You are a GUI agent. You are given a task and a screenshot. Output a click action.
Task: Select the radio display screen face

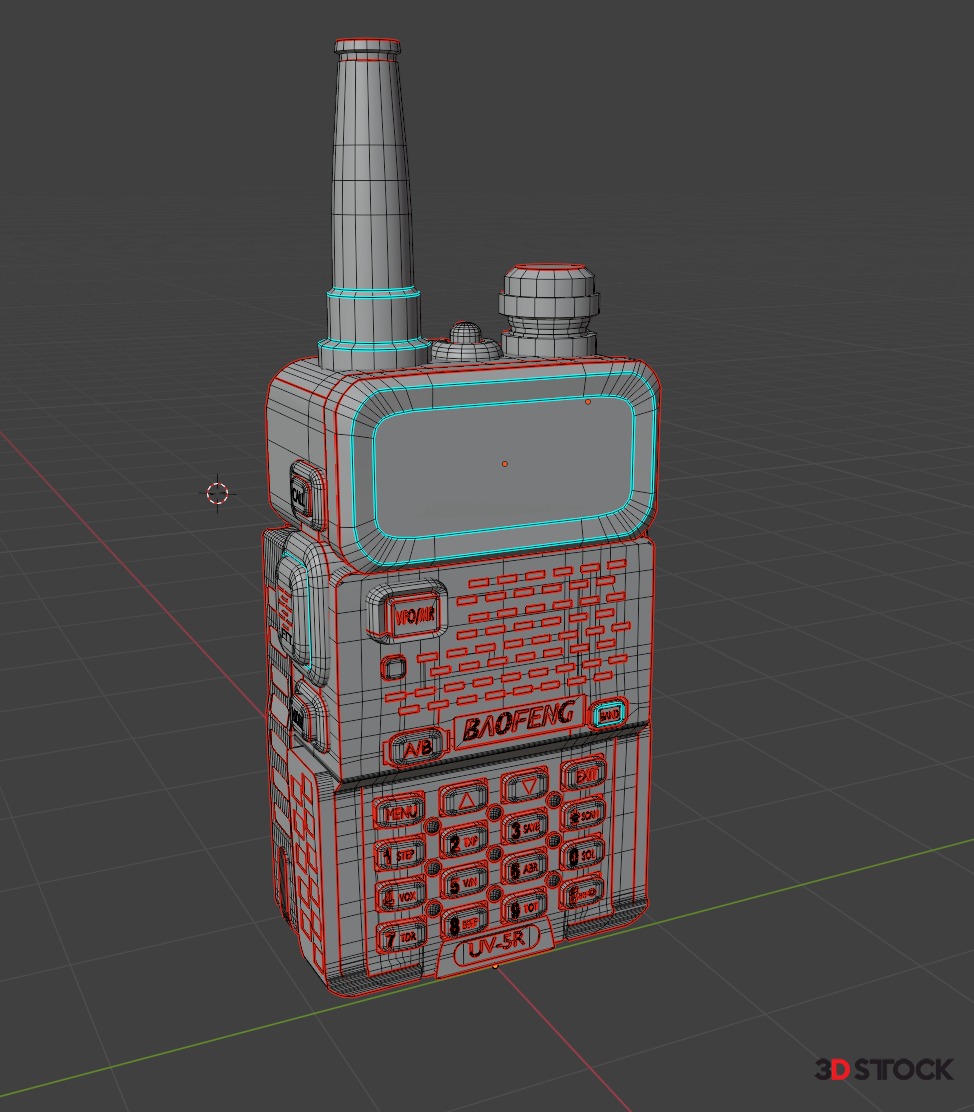pyautogui.click(x=502, y=469)
